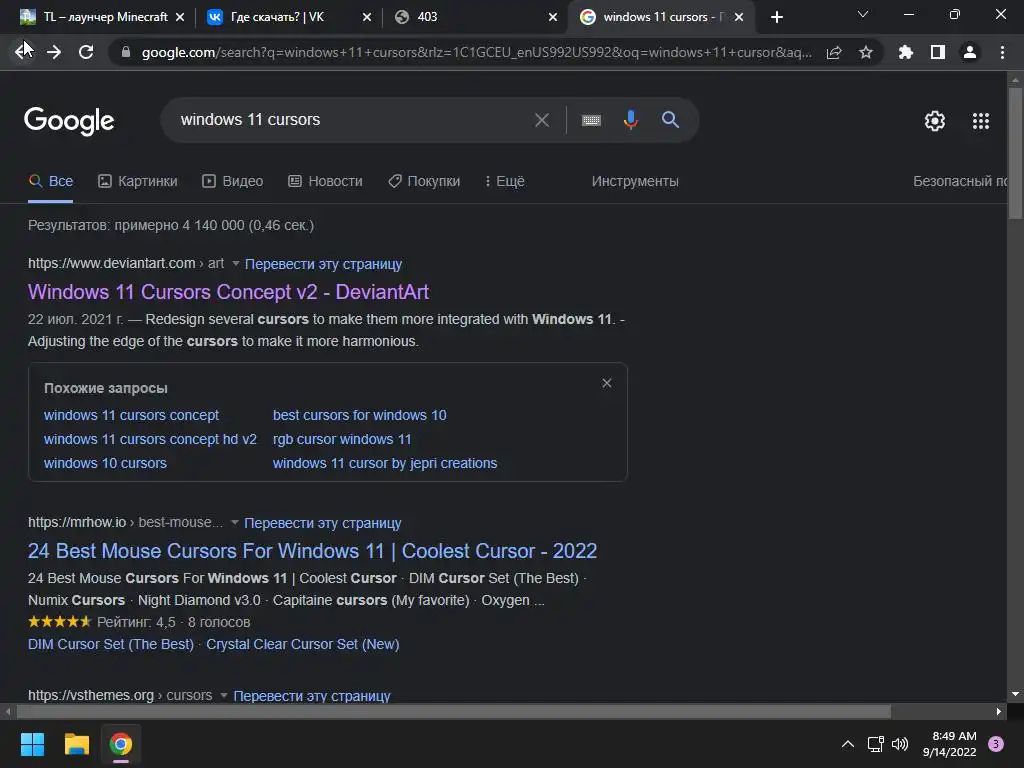View site information lock icon
The height and width of the screenshot is (768, 1024).
click(x=125, y=52)
